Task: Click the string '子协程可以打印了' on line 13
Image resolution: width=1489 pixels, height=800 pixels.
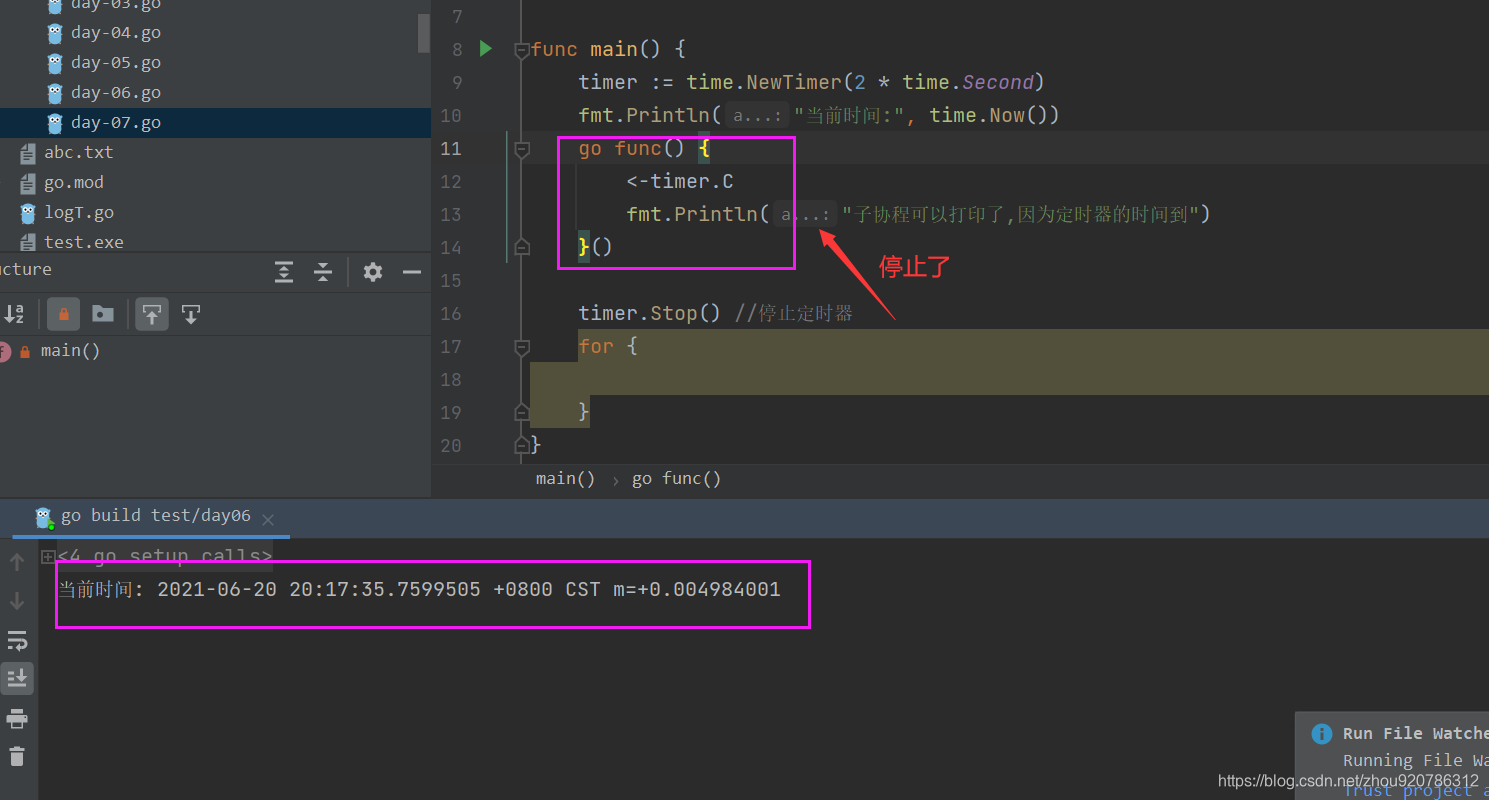Action: click(931, 215)
